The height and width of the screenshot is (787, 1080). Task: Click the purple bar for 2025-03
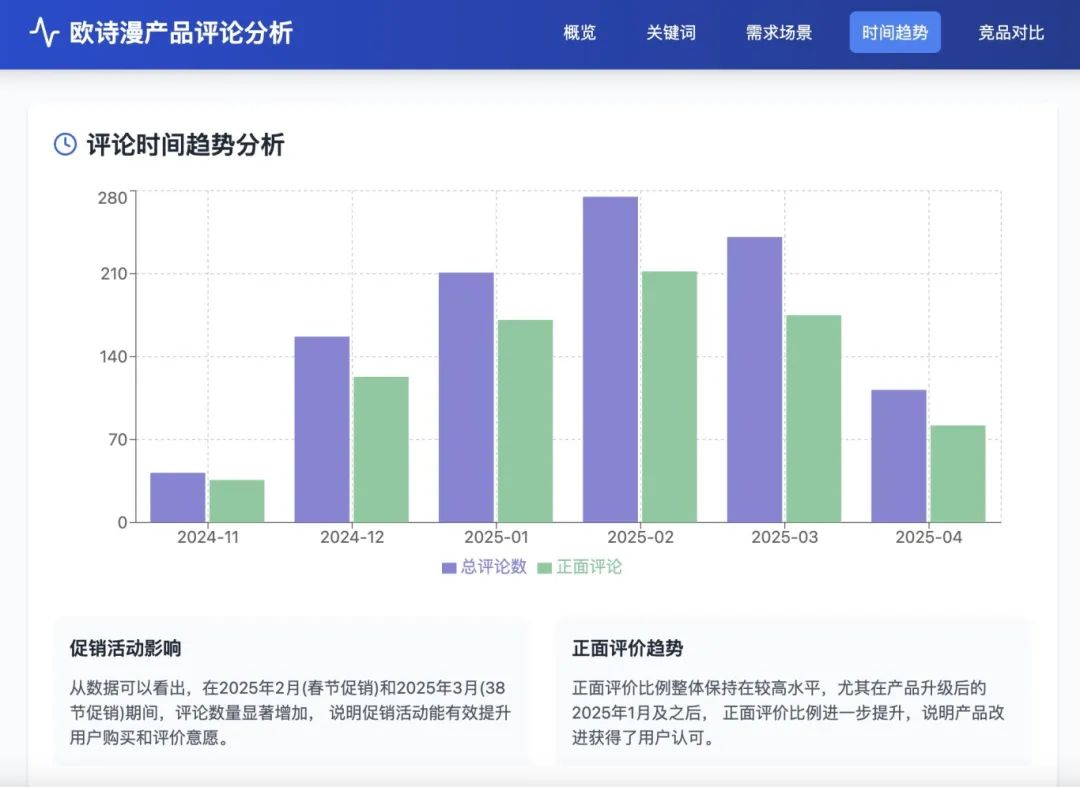pyautogui.click(x=754, y=379)
